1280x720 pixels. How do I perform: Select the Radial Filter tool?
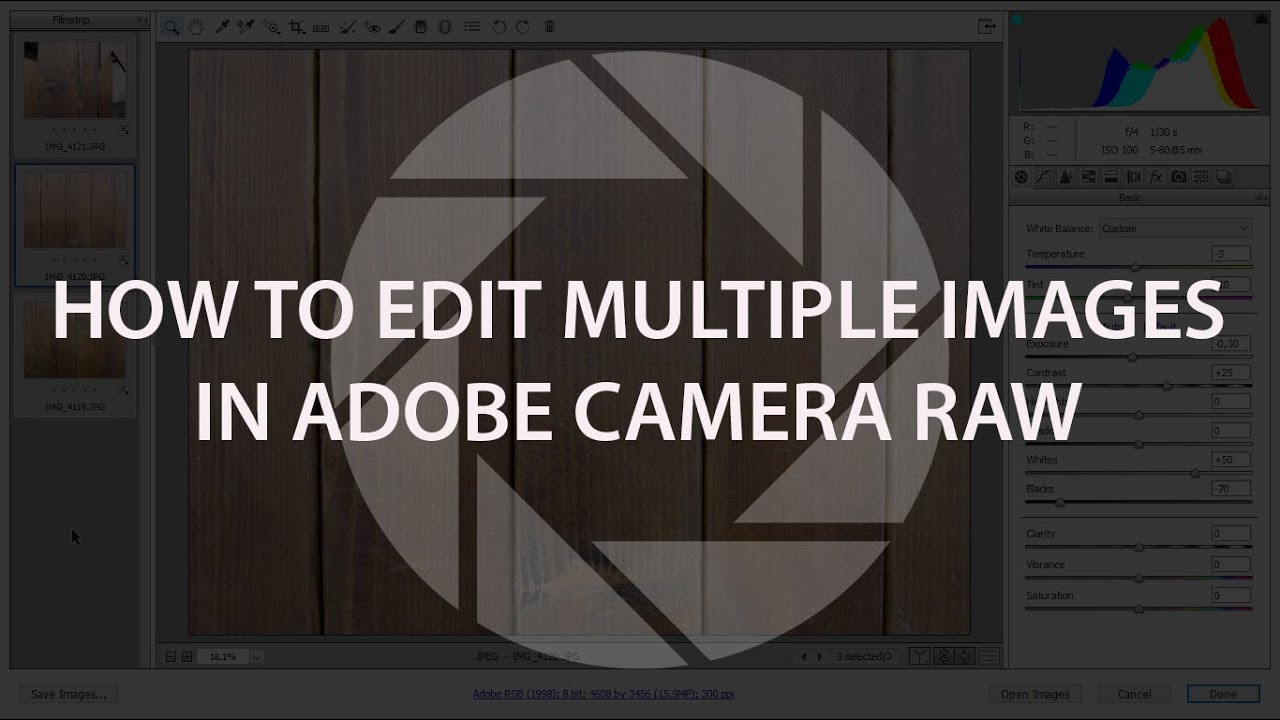[x=445, y=27]
